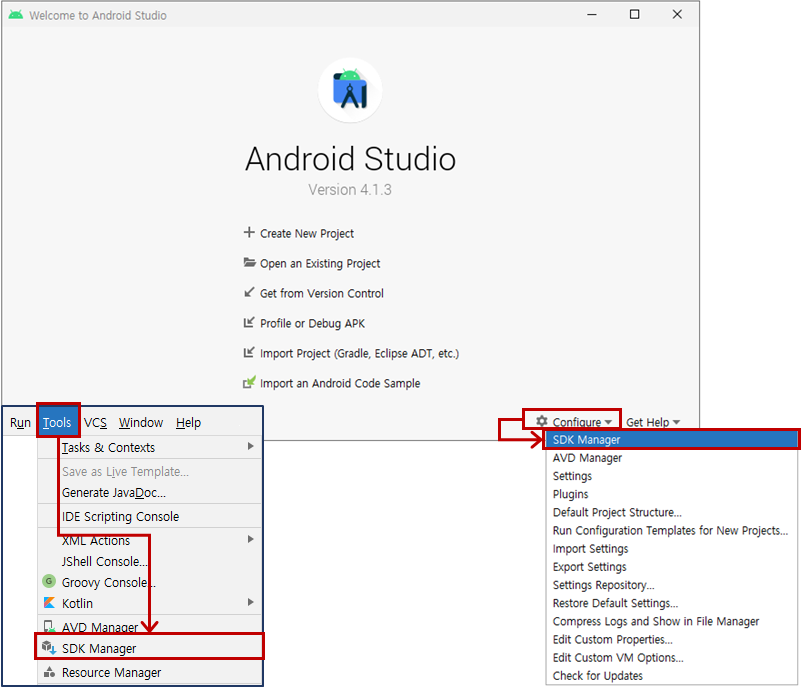
Task: Click the icon beside Import Project (Gradle, Eclipse ADT)
Action: coord(249,352)
